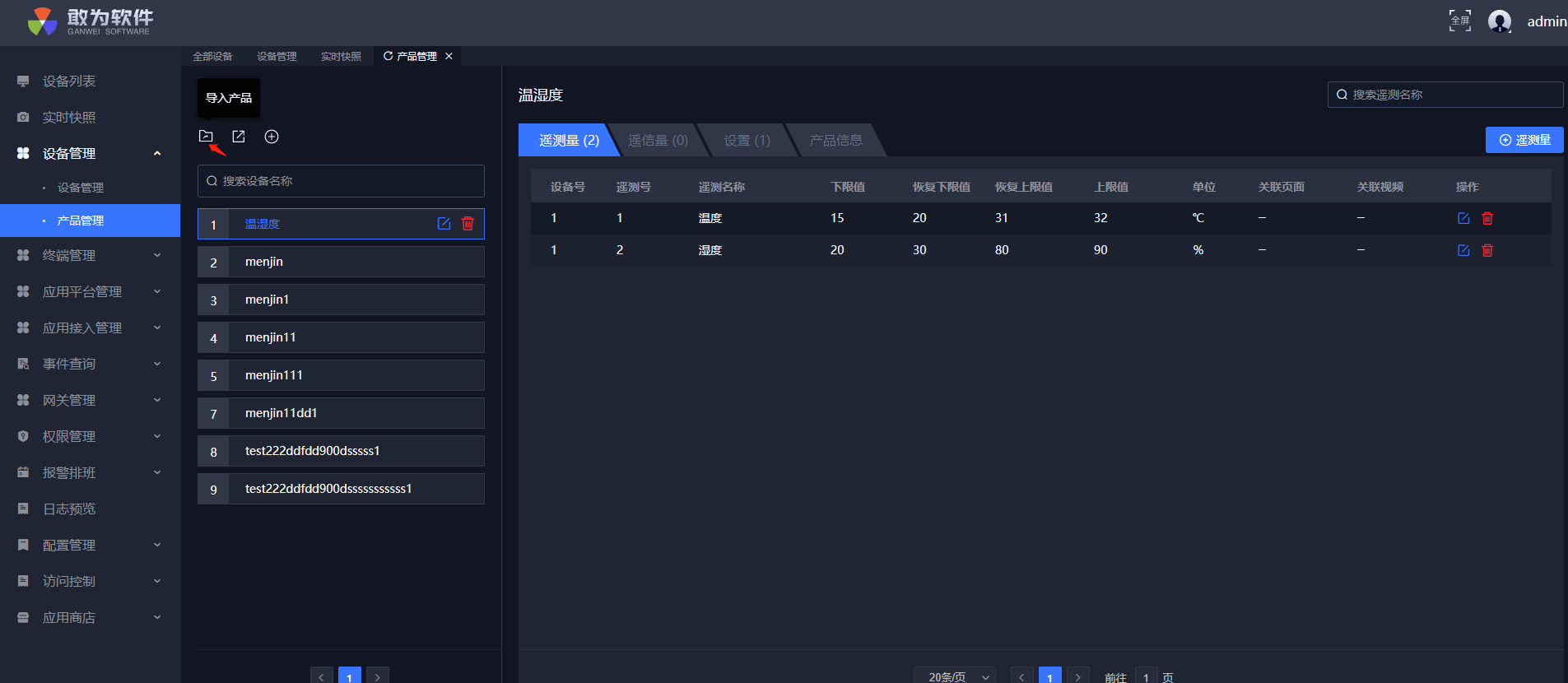Click the 应用商店 sidebar icon
The width and height of the screenshot is (1568, 683).
coord(23,618)
